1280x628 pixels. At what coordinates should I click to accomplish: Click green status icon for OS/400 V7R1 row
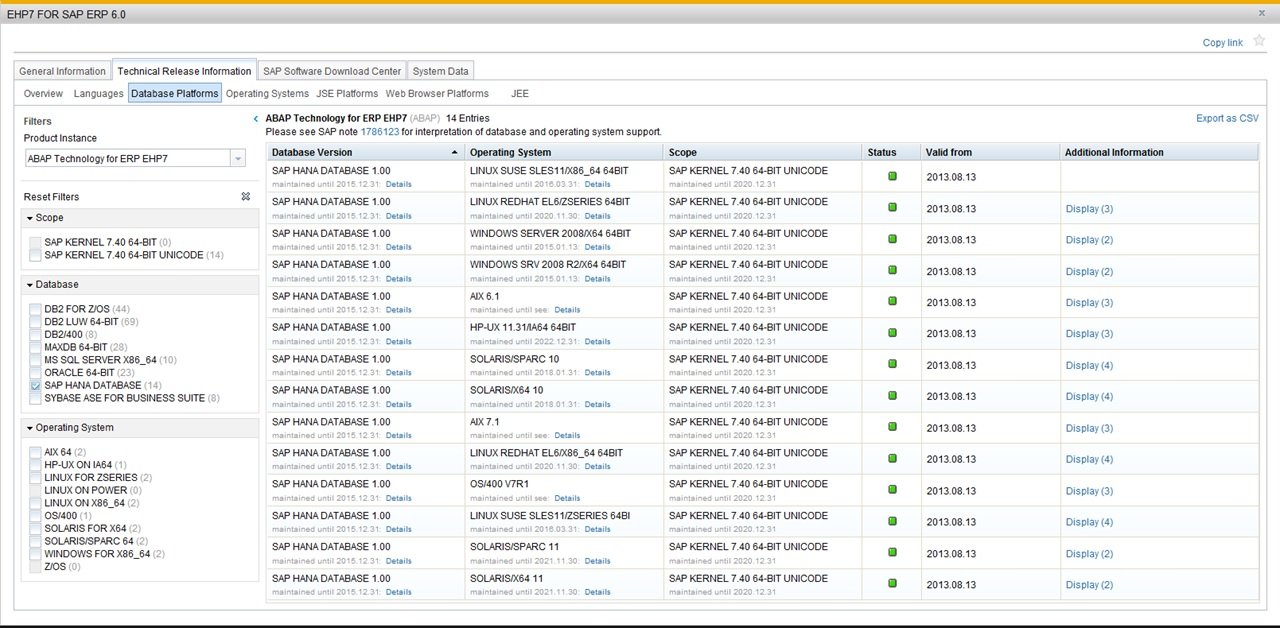(892, 490)
